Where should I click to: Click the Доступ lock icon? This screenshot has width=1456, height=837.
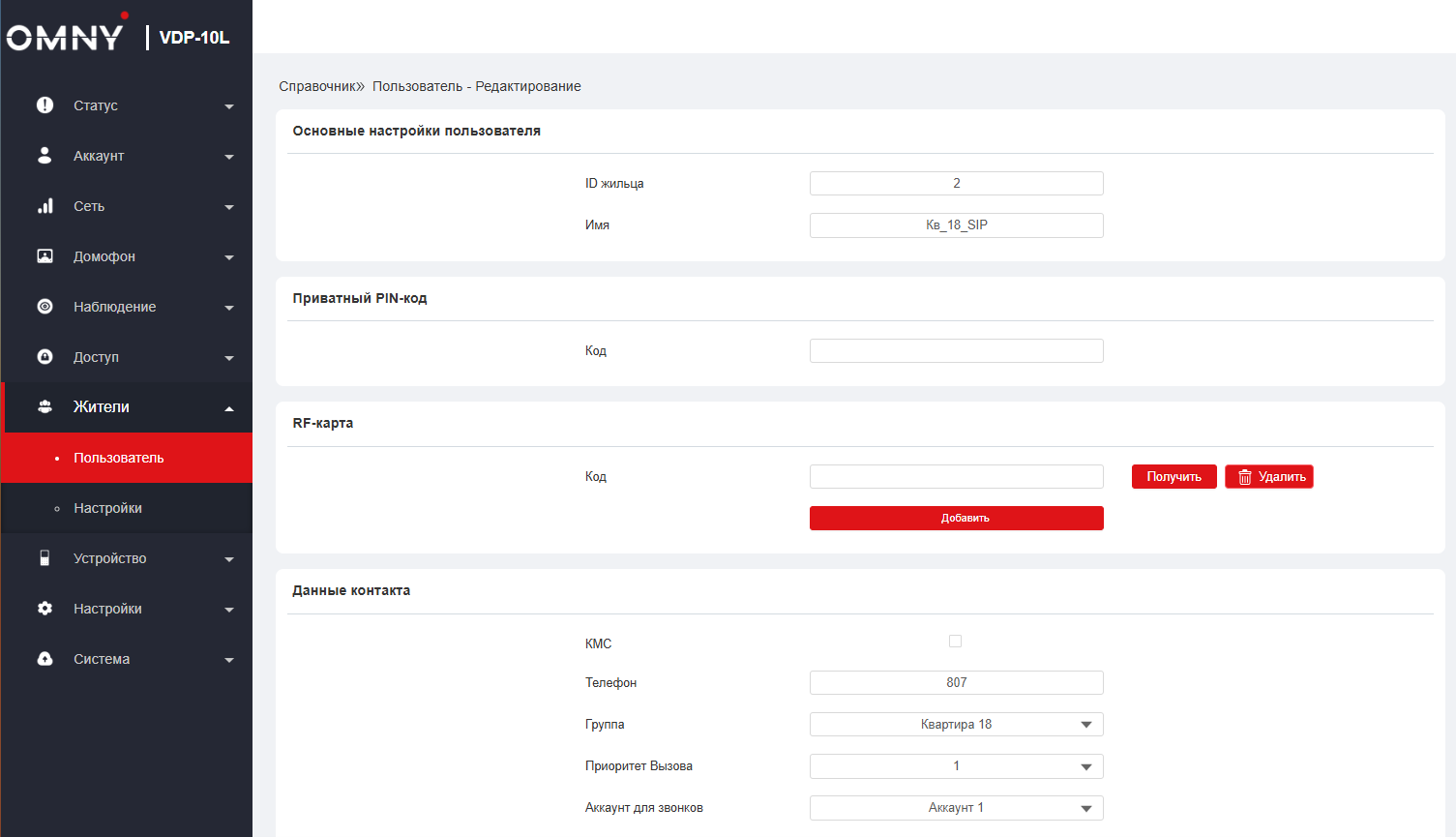coord(45,357)
